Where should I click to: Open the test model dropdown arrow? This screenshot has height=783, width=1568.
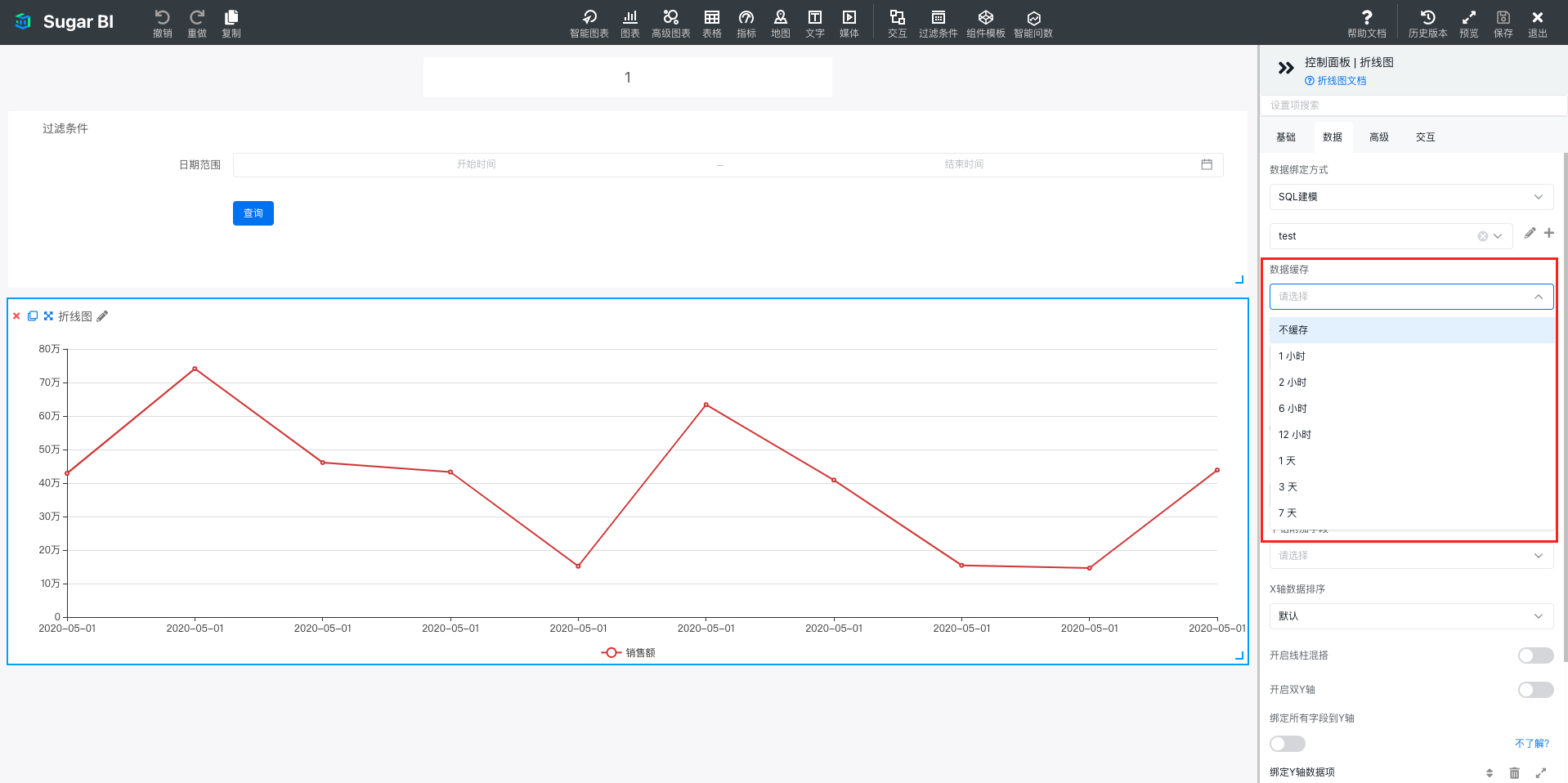pyautogui.click(x=1498, y=236)
